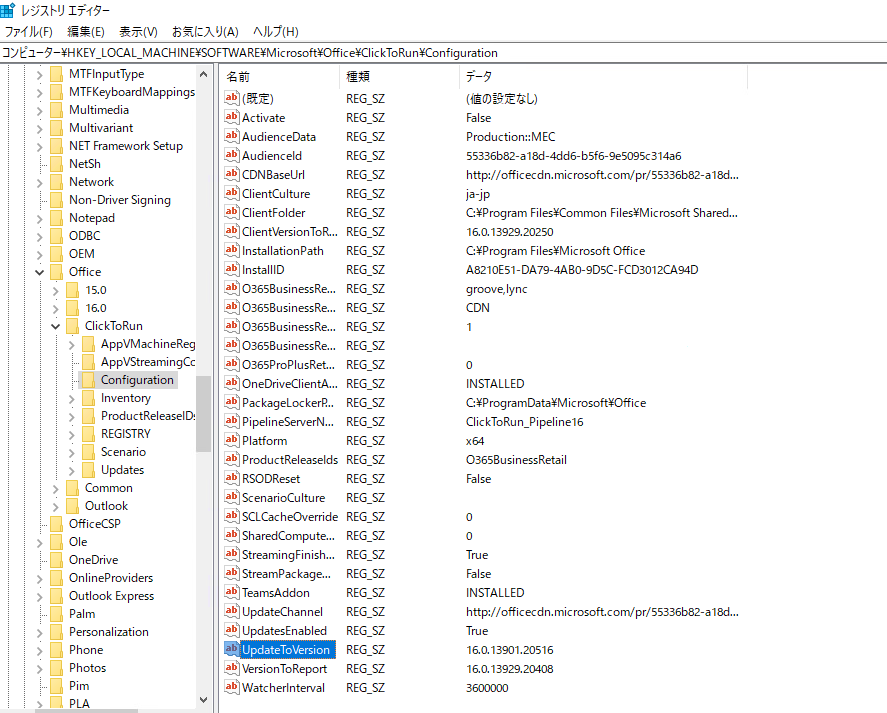Click the folder icon beside OneDrive key
The height and width of the screenshot is (713, 887).
(57, 560)
